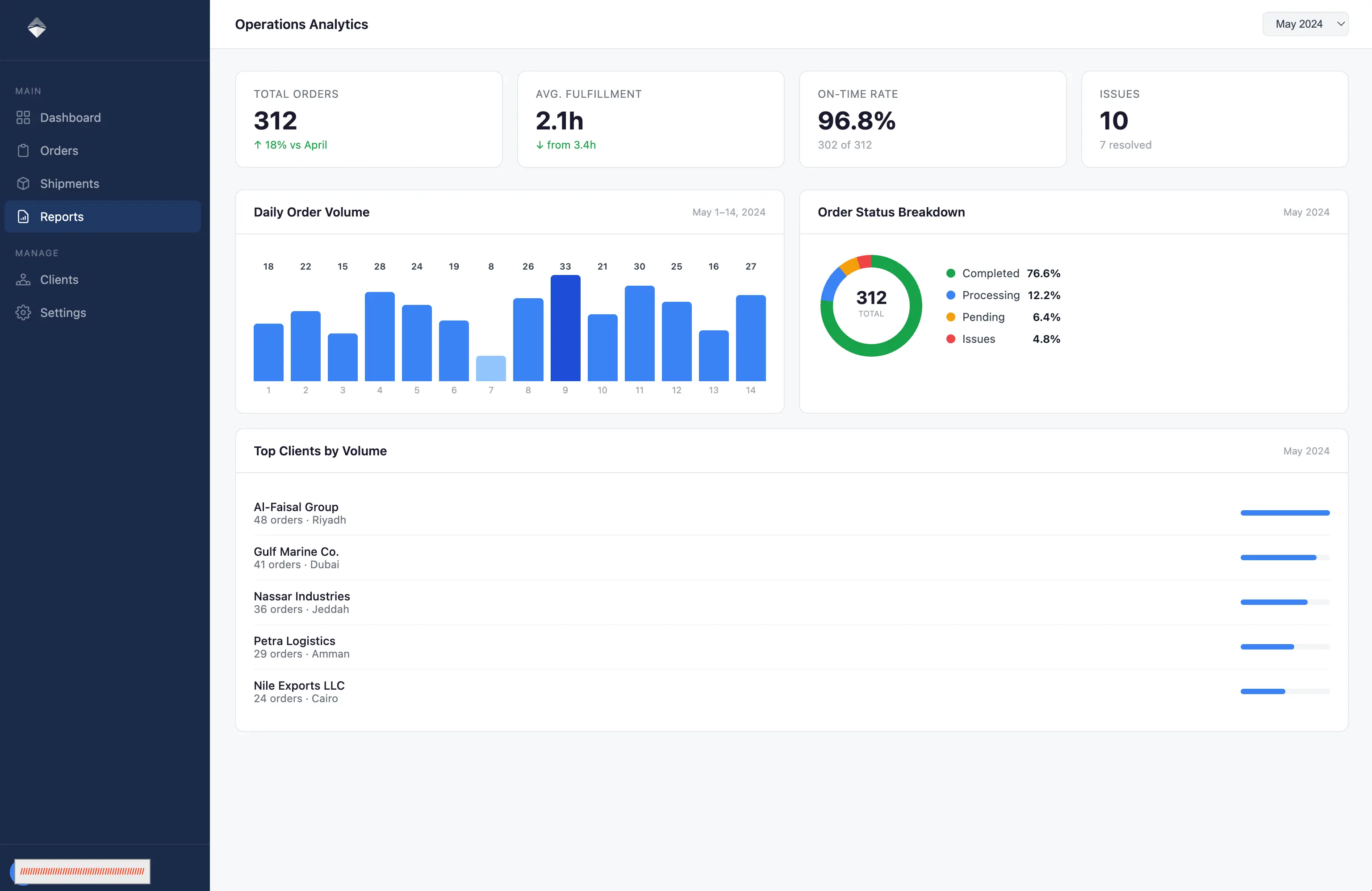Click the green Completed legend dot
1372x891 pixels.
950,273
